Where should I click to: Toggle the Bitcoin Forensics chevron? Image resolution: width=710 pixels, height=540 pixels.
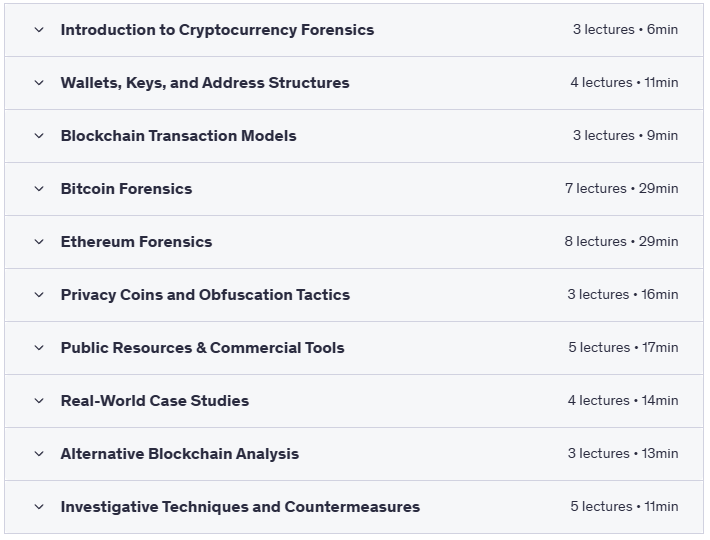click(x=39, y=189)
